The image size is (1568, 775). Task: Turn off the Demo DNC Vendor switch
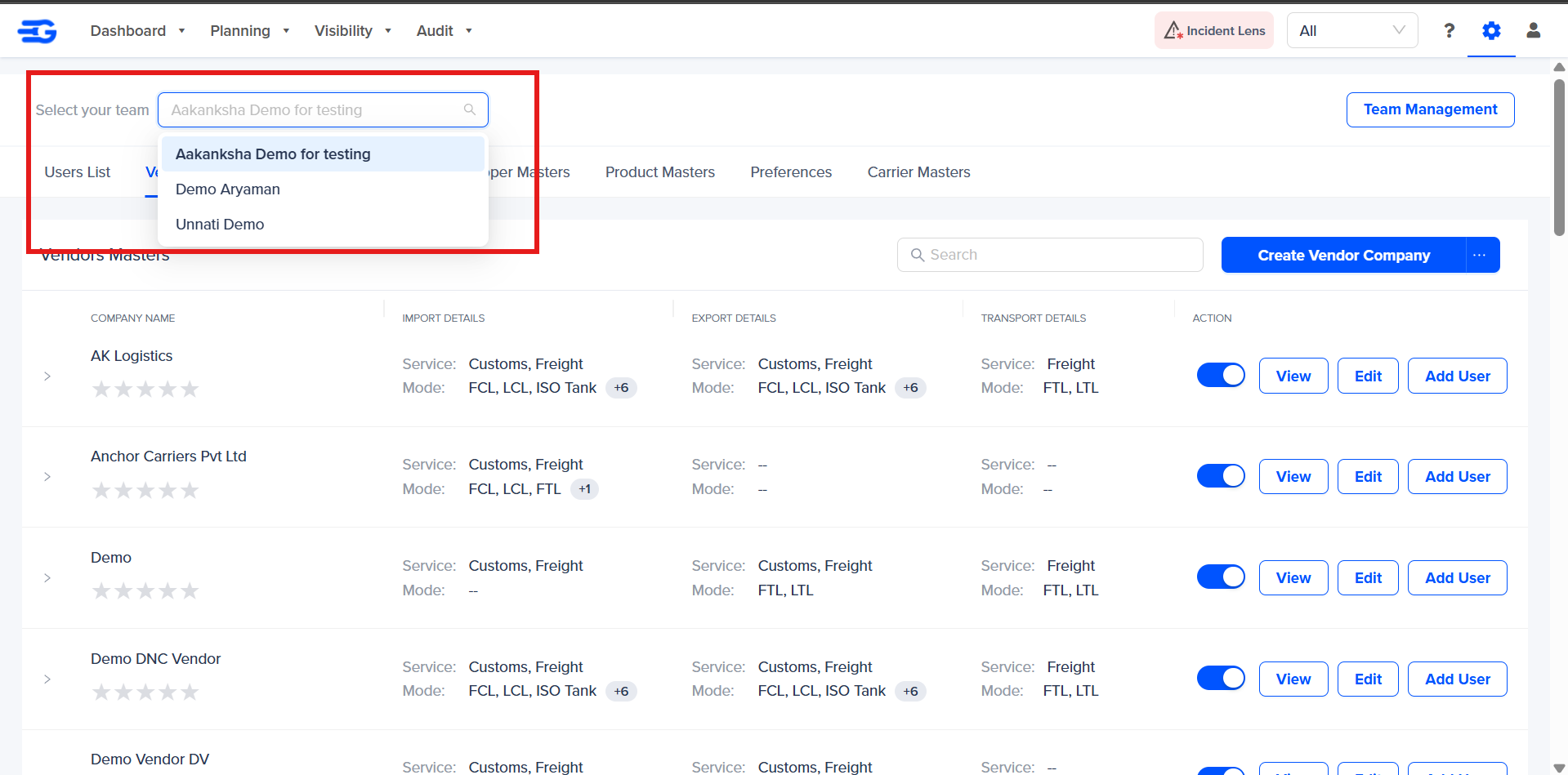(x=1221, y=678)
